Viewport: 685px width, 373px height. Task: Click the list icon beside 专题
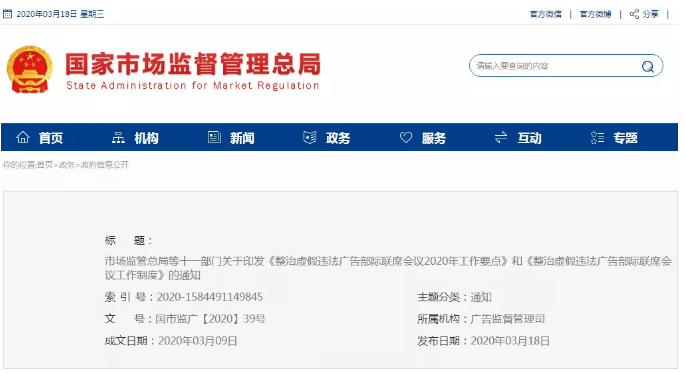pyautogui.click(x=597, y=138)
